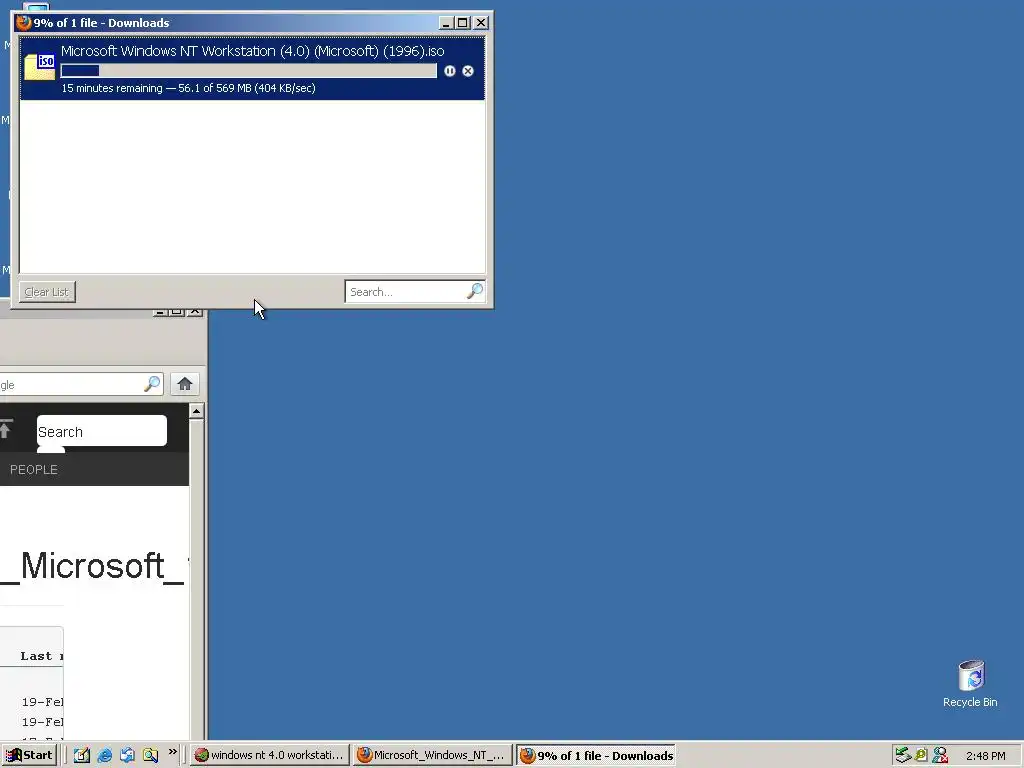Minimize the Downloads window

click(446, 23)
